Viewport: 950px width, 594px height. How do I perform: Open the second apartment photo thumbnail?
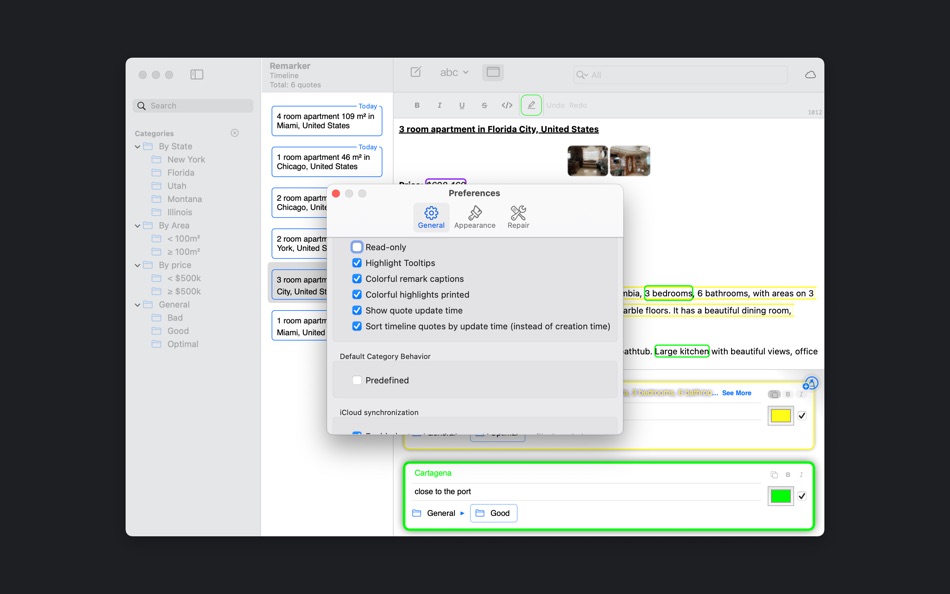coord(630,161)
